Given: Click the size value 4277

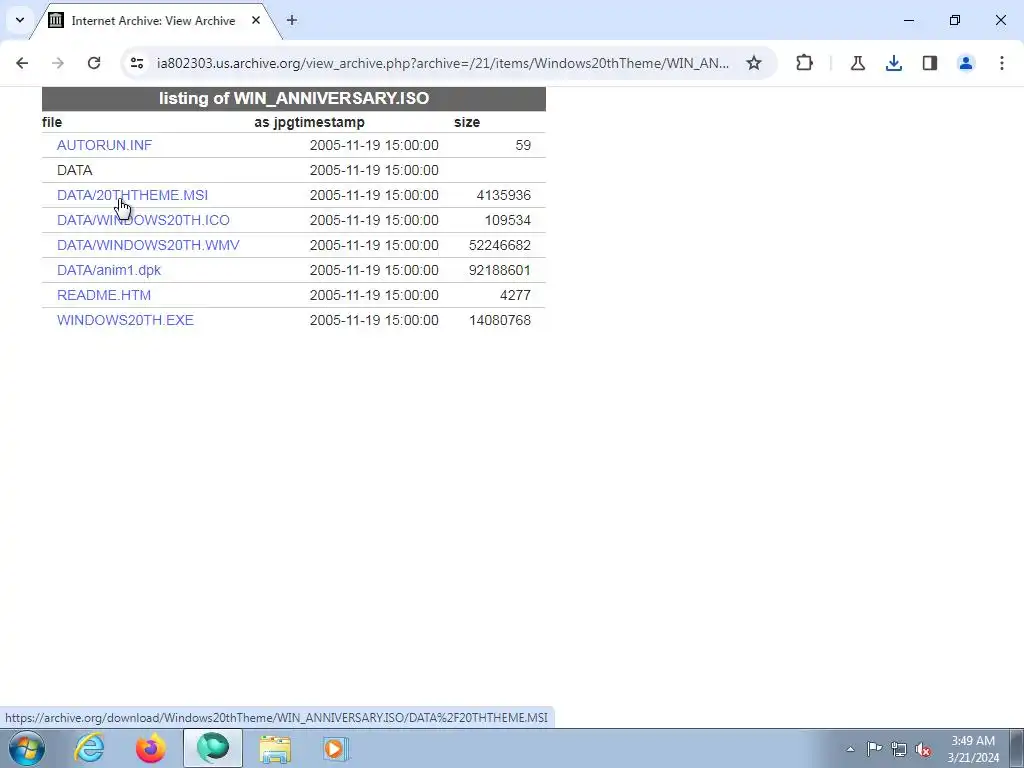Looking at the screenshot, I should [x=515, y=295].
